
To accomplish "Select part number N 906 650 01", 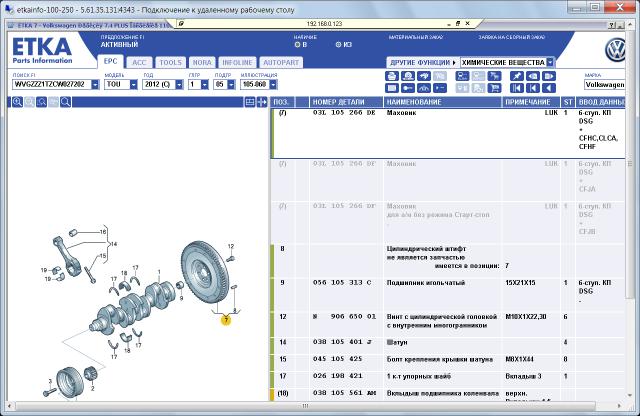I will coord(344,317).
